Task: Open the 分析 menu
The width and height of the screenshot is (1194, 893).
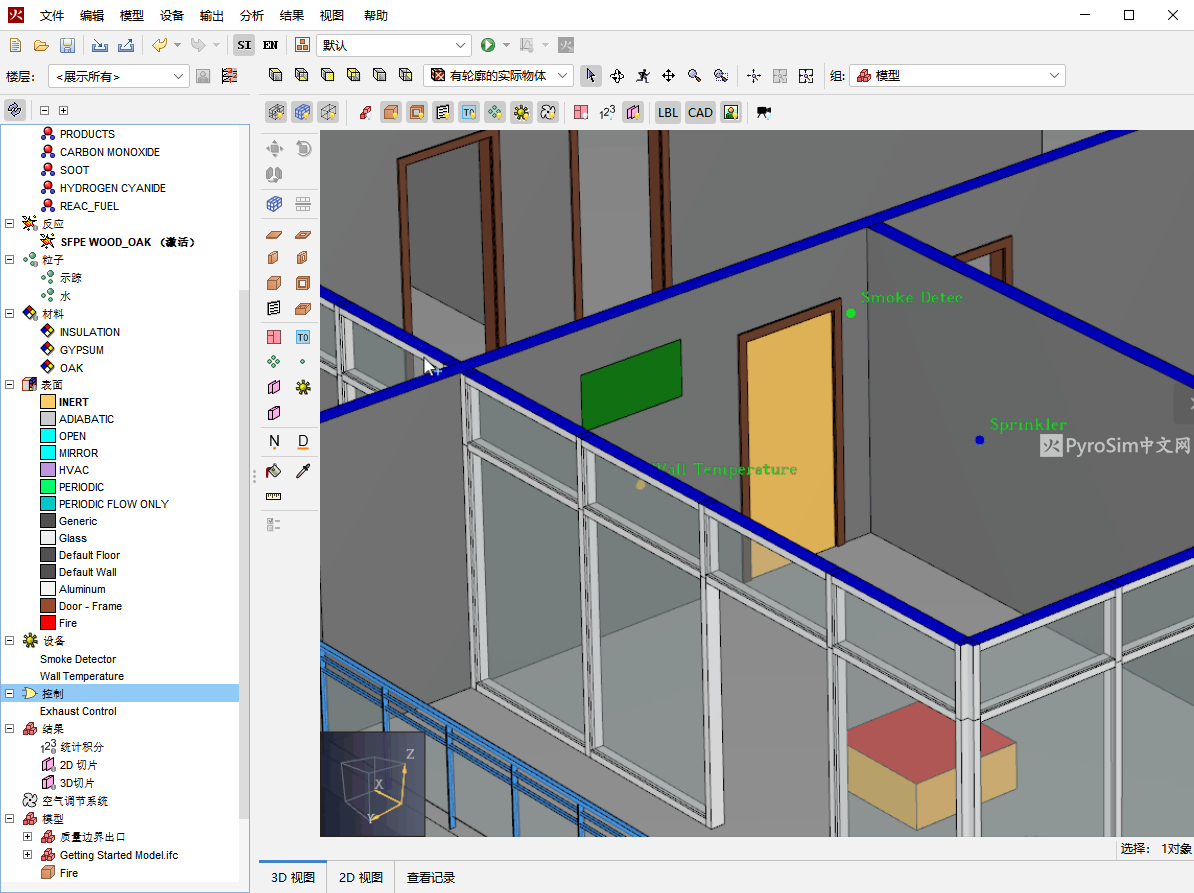Action: [x=251, y=15]
